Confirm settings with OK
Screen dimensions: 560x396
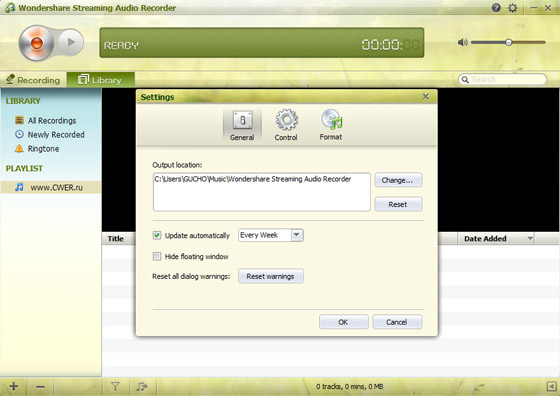pyautogui.click(x=344, y=322)
